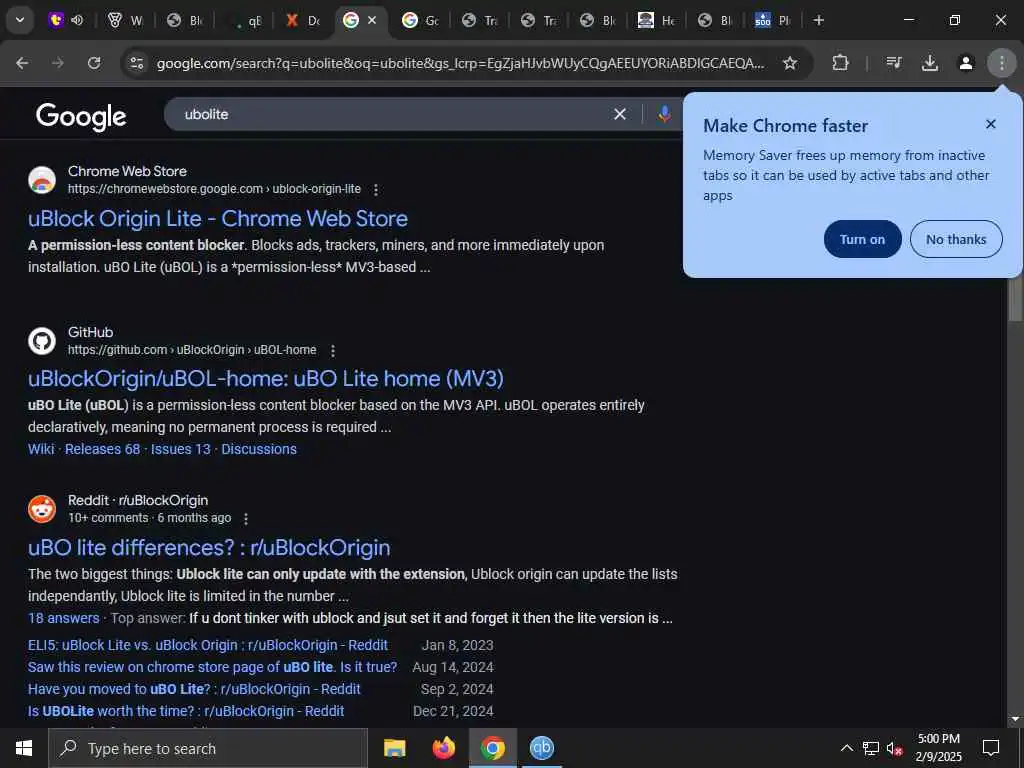This screenshot has width=1024, height=768.
Task: Open Firefox from taskbar
Action: (444, 748)
